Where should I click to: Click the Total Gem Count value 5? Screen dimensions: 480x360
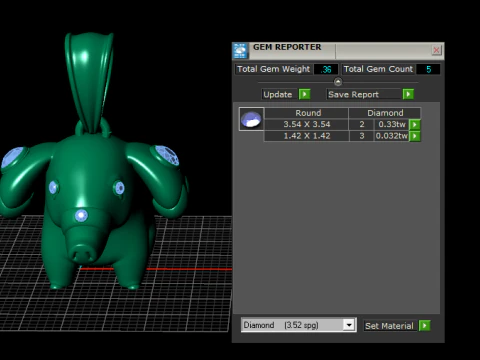click(428, 69)
